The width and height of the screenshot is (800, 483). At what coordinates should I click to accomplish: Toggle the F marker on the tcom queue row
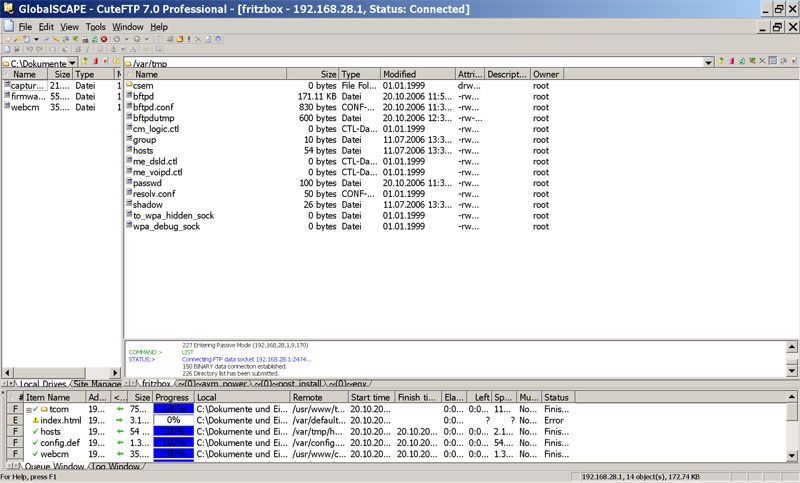click(x=15, y=409)
